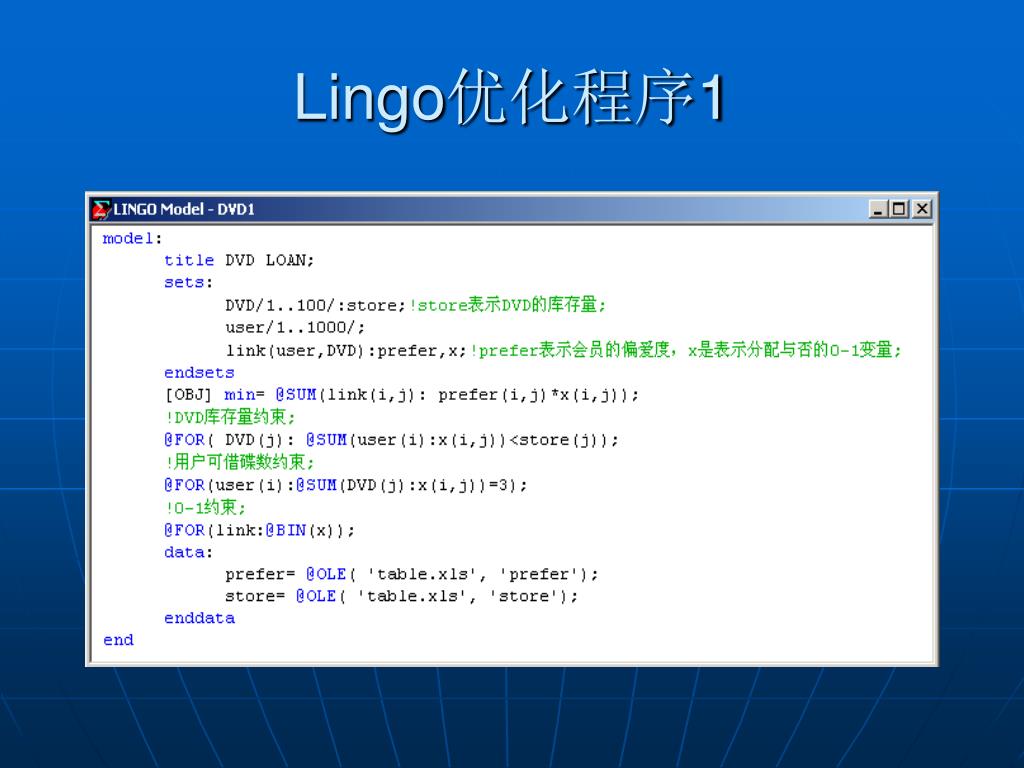The width and height of the screenshot is (1024, 768).
Task: Click the 'DVD/1..100/:store;' definition
Action: tap(316, 305)
